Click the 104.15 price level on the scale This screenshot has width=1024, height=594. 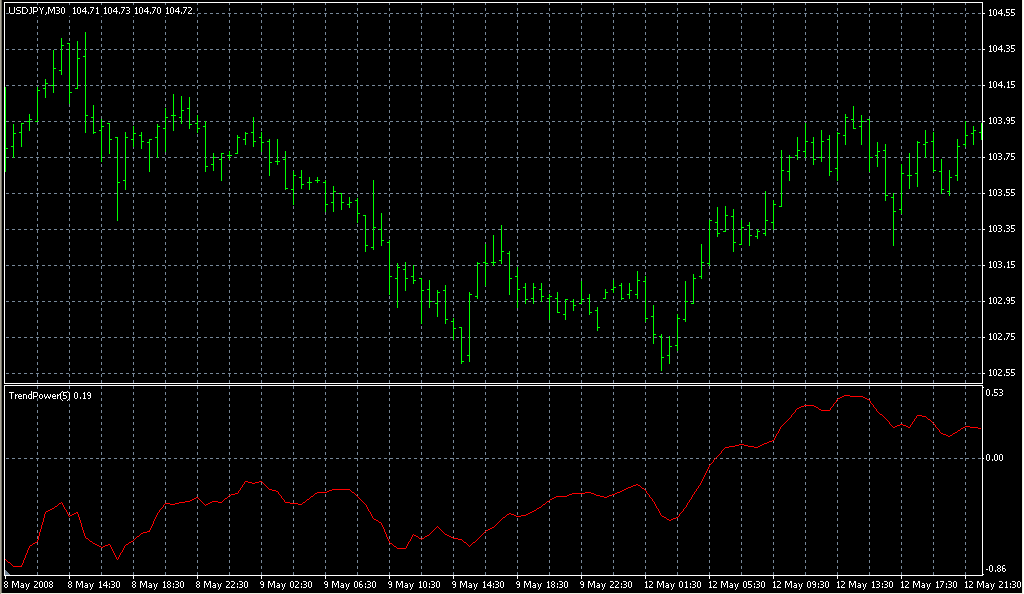point(1001,85)
